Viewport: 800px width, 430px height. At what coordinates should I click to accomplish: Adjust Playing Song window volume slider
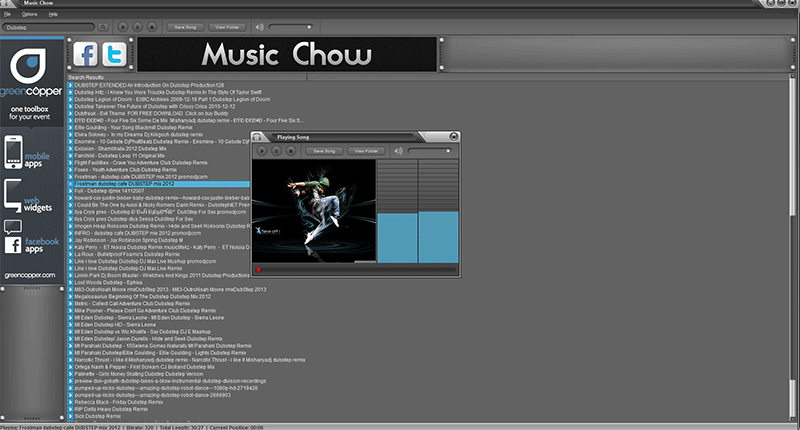tap(430, 151)
